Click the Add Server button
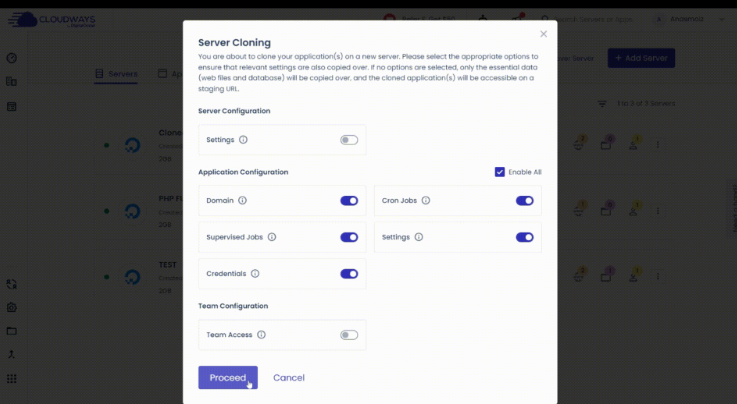Image resolution: width=737 pixels, height=404 pixels. click(641, 59)
